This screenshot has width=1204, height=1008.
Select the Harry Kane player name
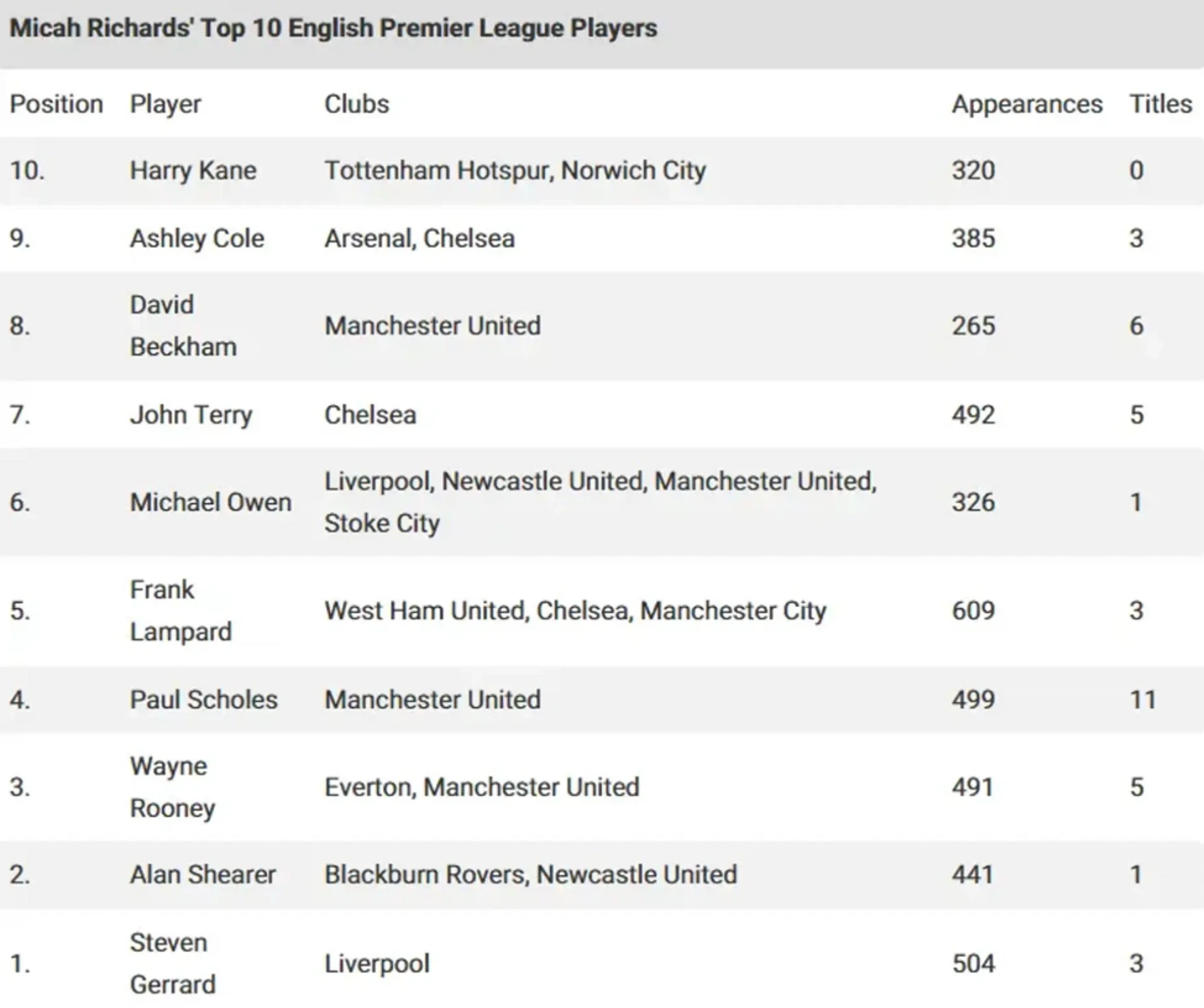click(x=193, y=171)
